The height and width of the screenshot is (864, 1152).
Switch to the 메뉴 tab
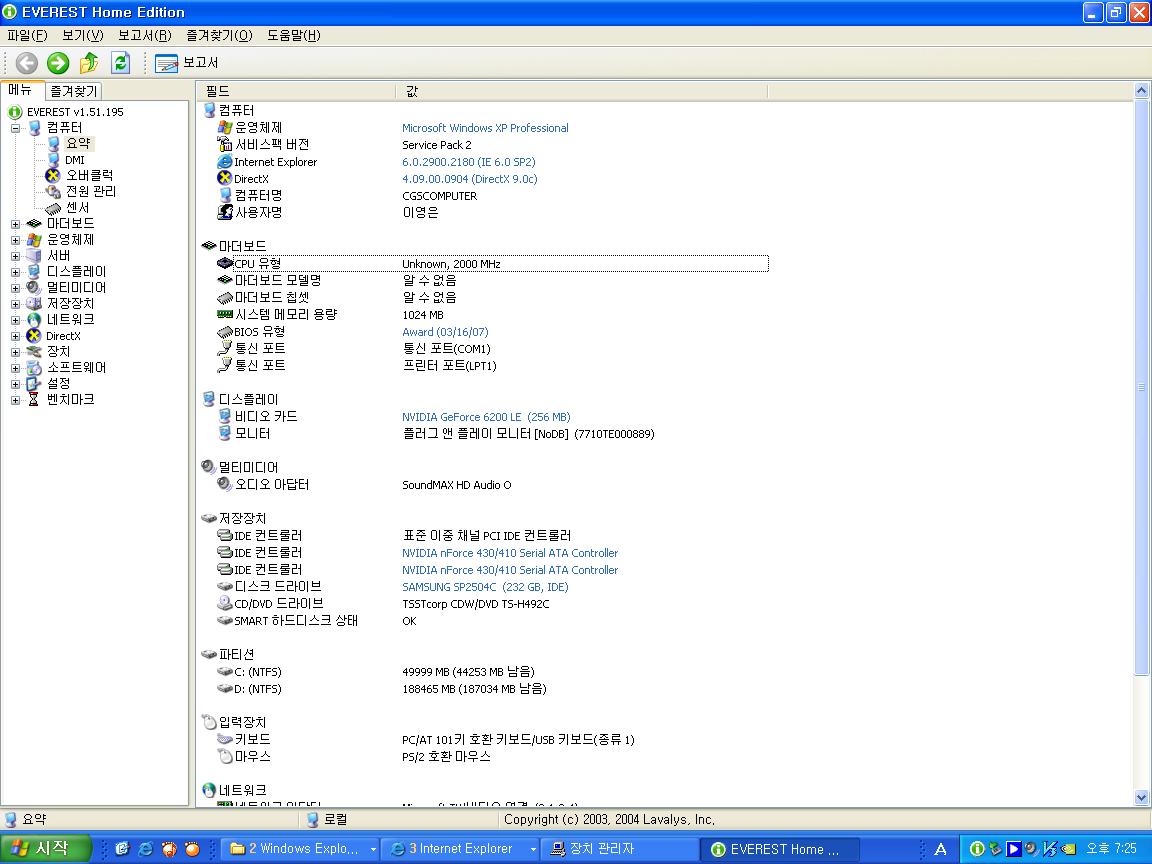coord(21,90)
